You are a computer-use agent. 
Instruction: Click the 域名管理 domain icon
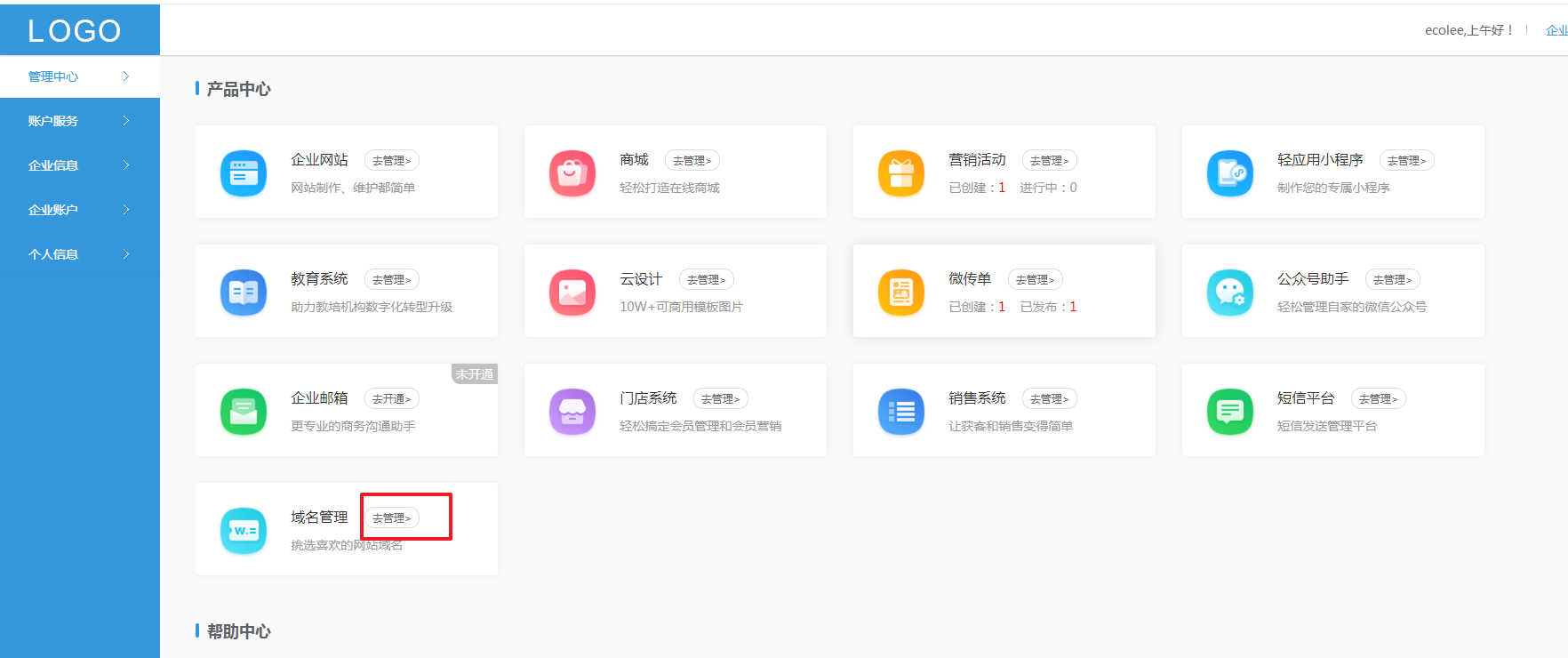(244, 531)
